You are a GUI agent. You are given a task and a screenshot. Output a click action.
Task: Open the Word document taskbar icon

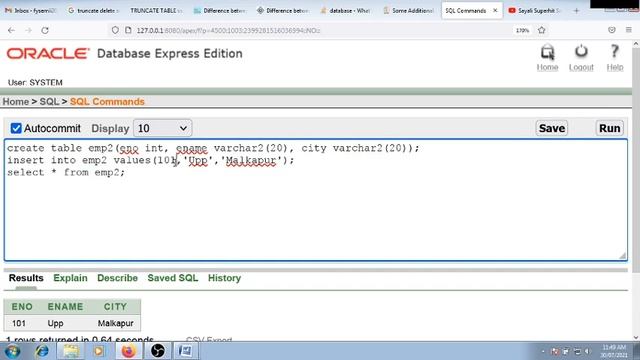click(x=185, y=351)
